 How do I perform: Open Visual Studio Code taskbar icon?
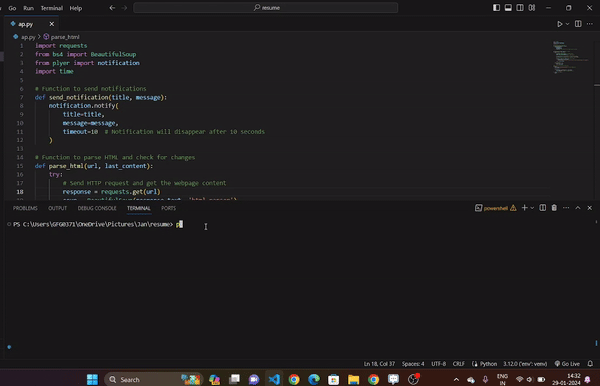274,379
